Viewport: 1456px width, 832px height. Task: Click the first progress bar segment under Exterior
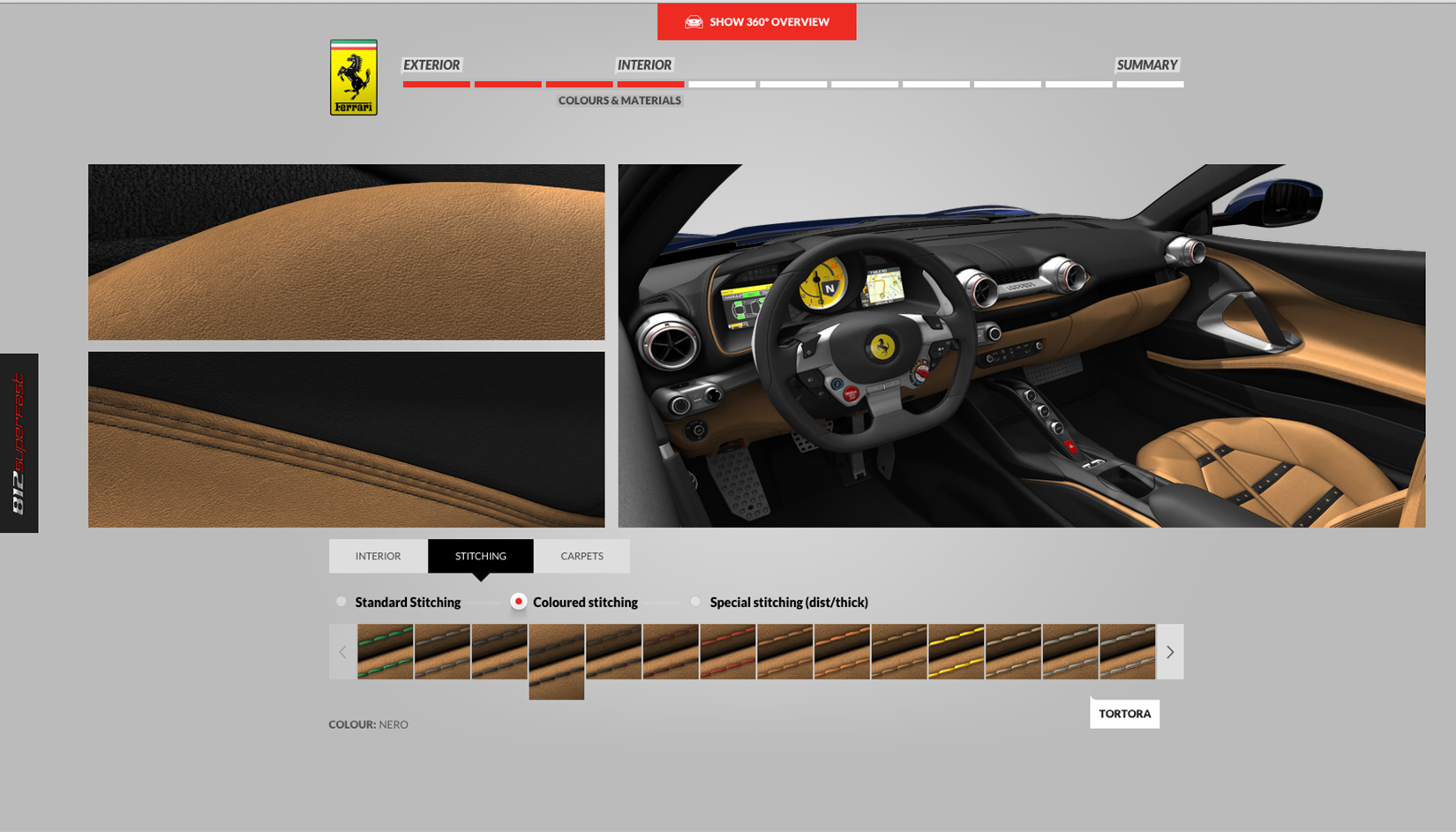[436, 85]
